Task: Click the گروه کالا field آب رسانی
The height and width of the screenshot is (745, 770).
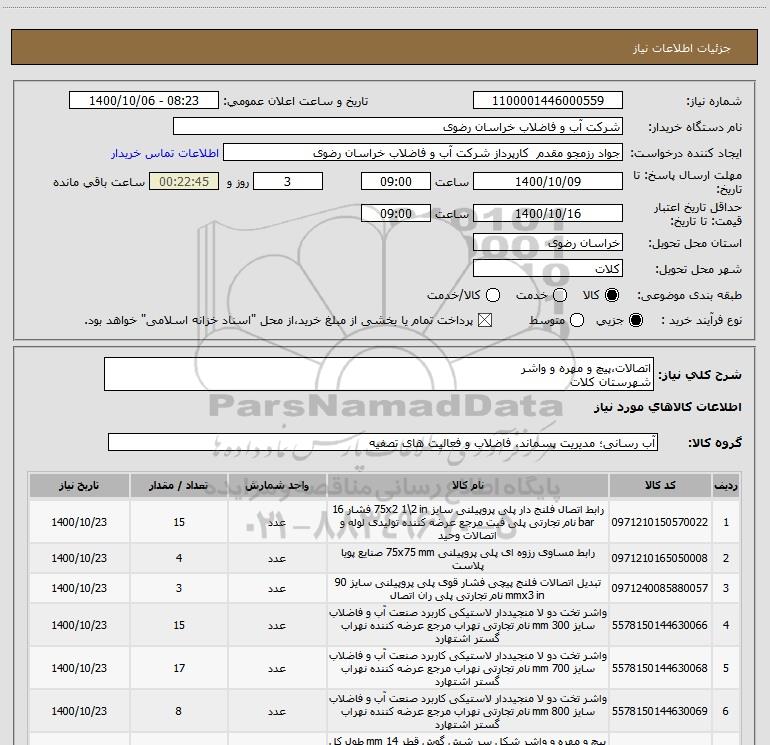Action: click(383, 442)
